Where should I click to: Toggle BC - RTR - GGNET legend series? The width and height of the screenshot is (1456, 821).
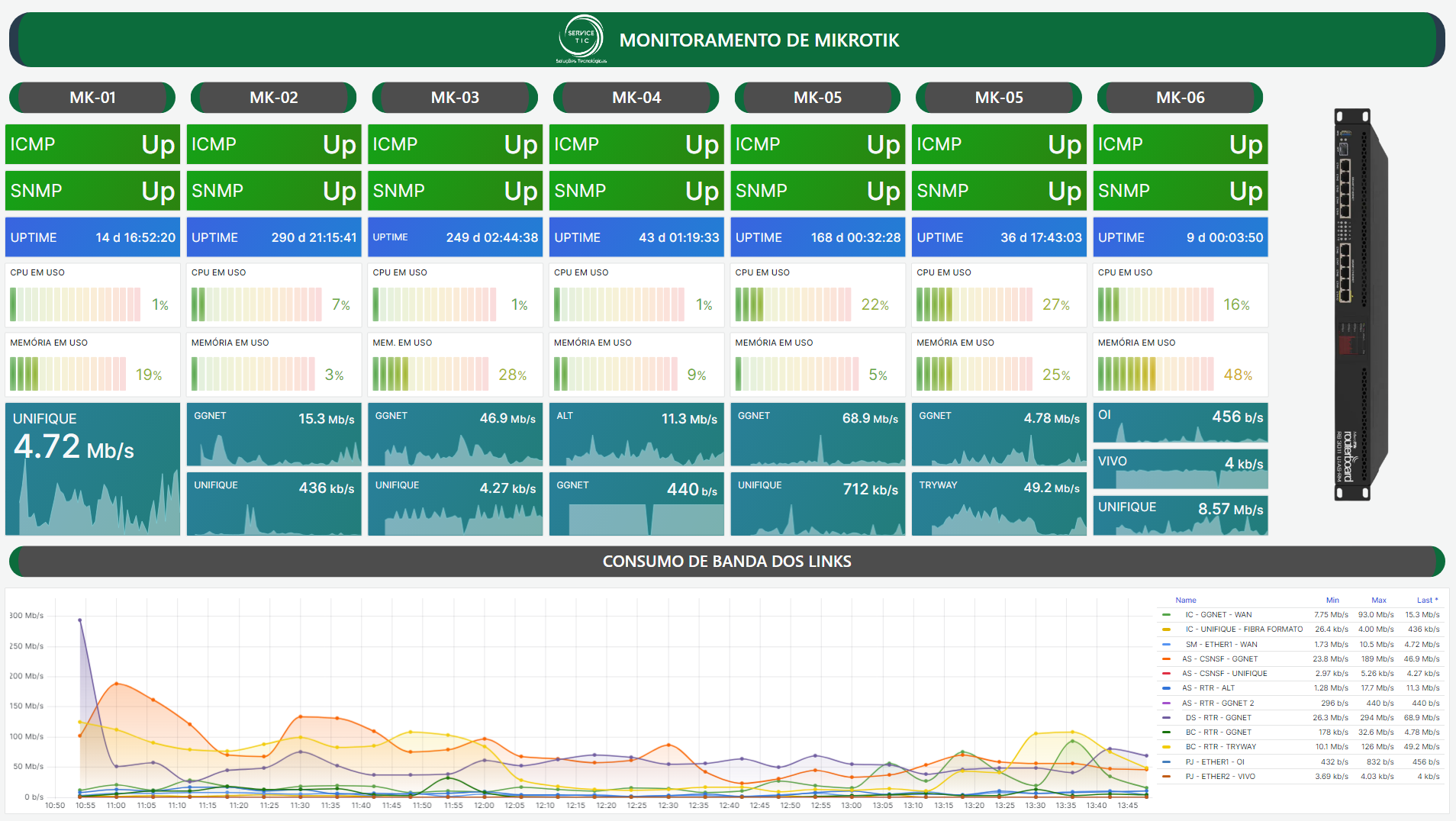[1218, 732]
